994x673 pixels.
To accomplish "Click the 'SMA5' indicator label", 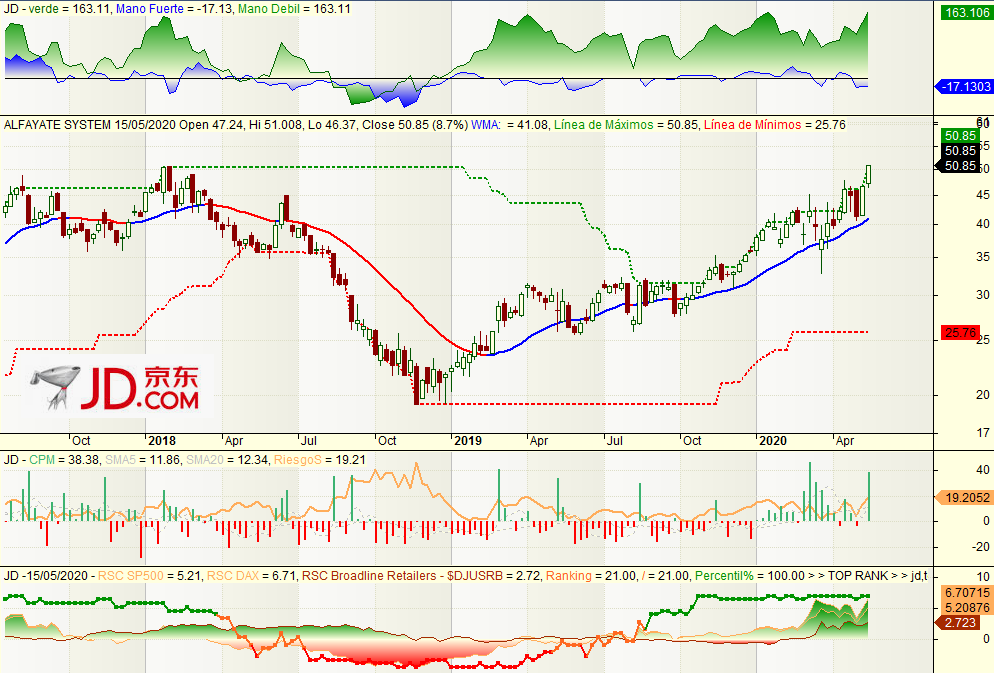I will pos(120,459).
